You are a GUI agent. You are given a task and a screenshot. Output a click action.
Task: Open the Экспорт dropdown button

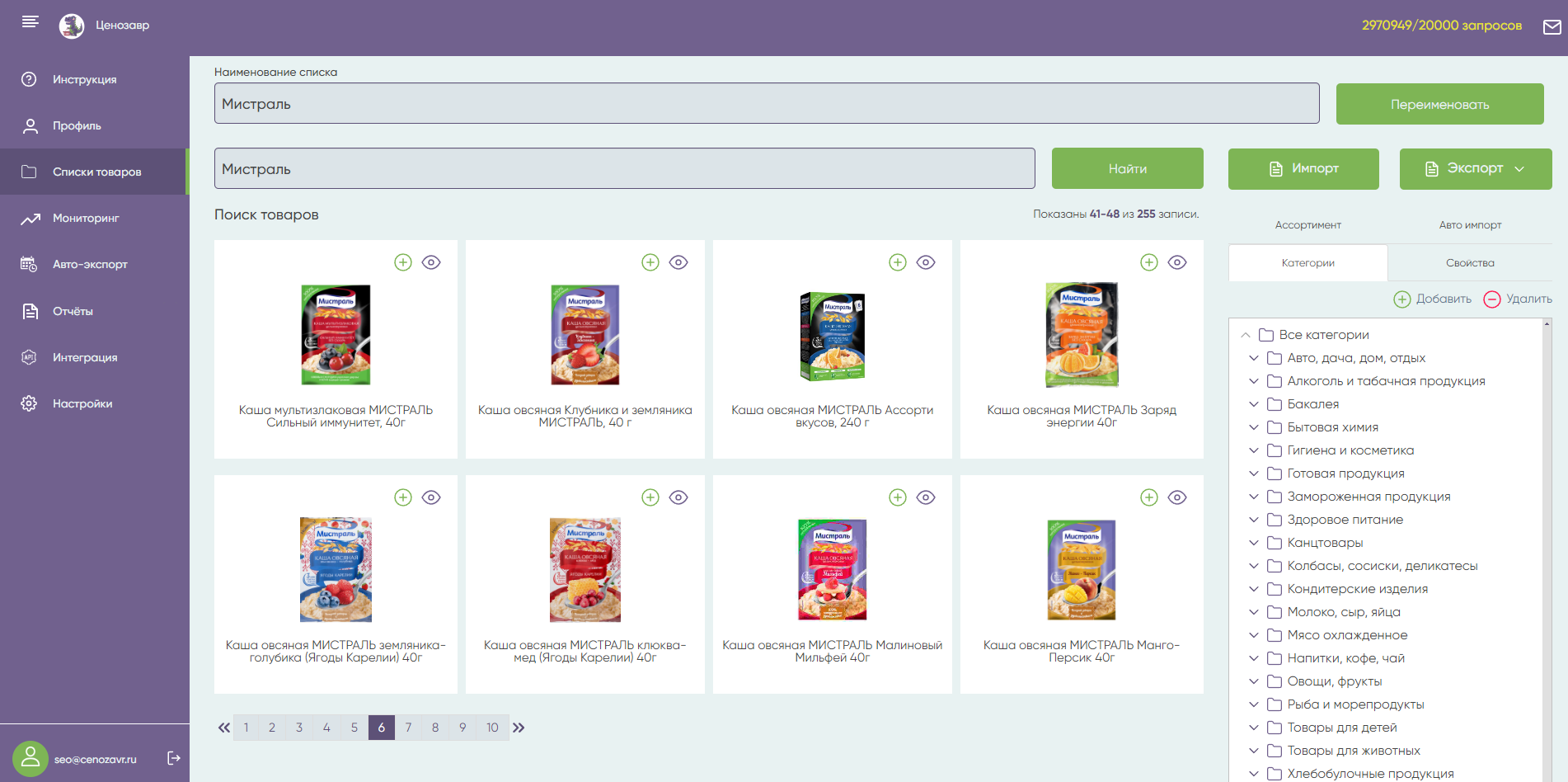(1476, 169)
